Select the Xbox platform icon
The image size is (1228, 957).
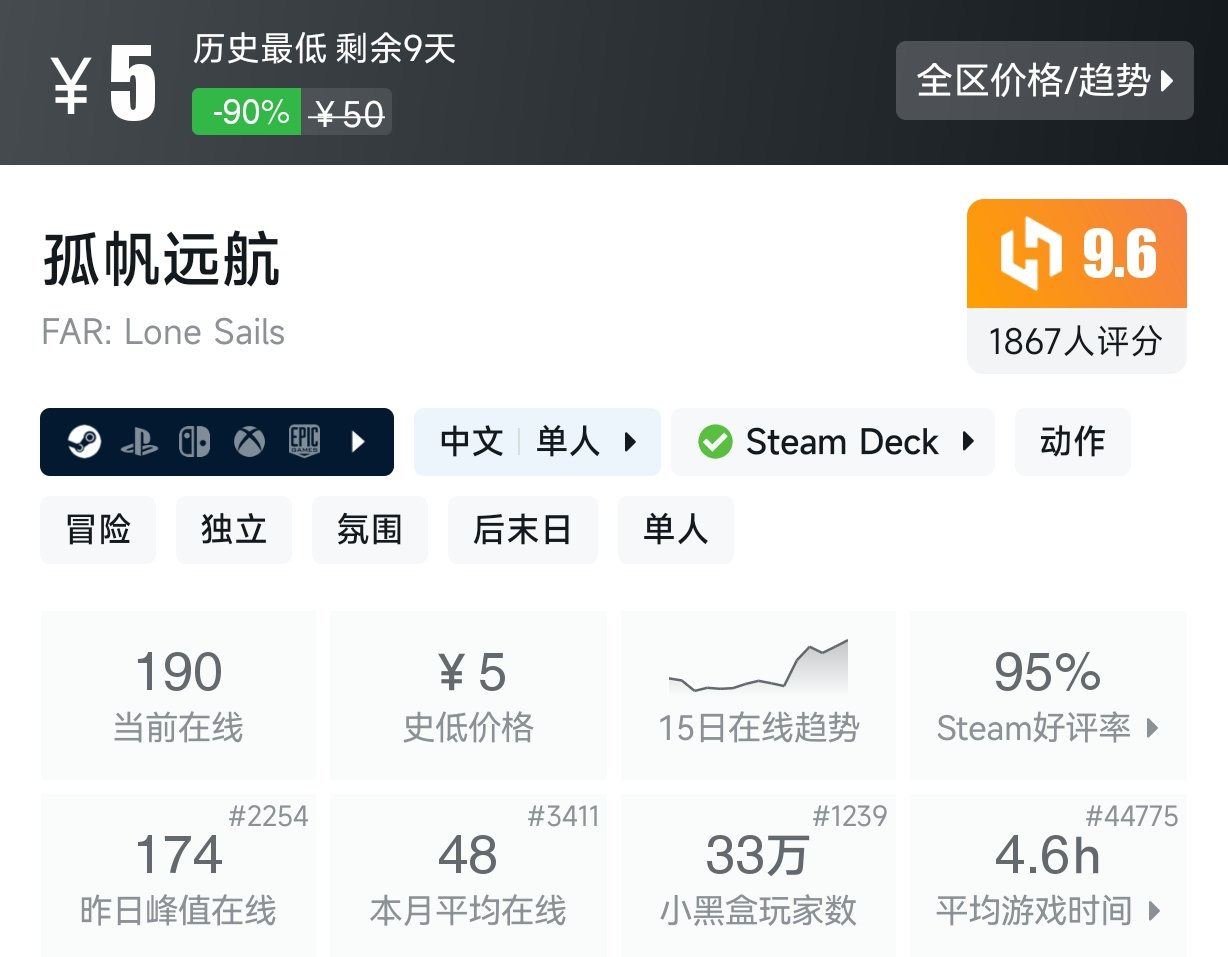click(x=248, y=441)
